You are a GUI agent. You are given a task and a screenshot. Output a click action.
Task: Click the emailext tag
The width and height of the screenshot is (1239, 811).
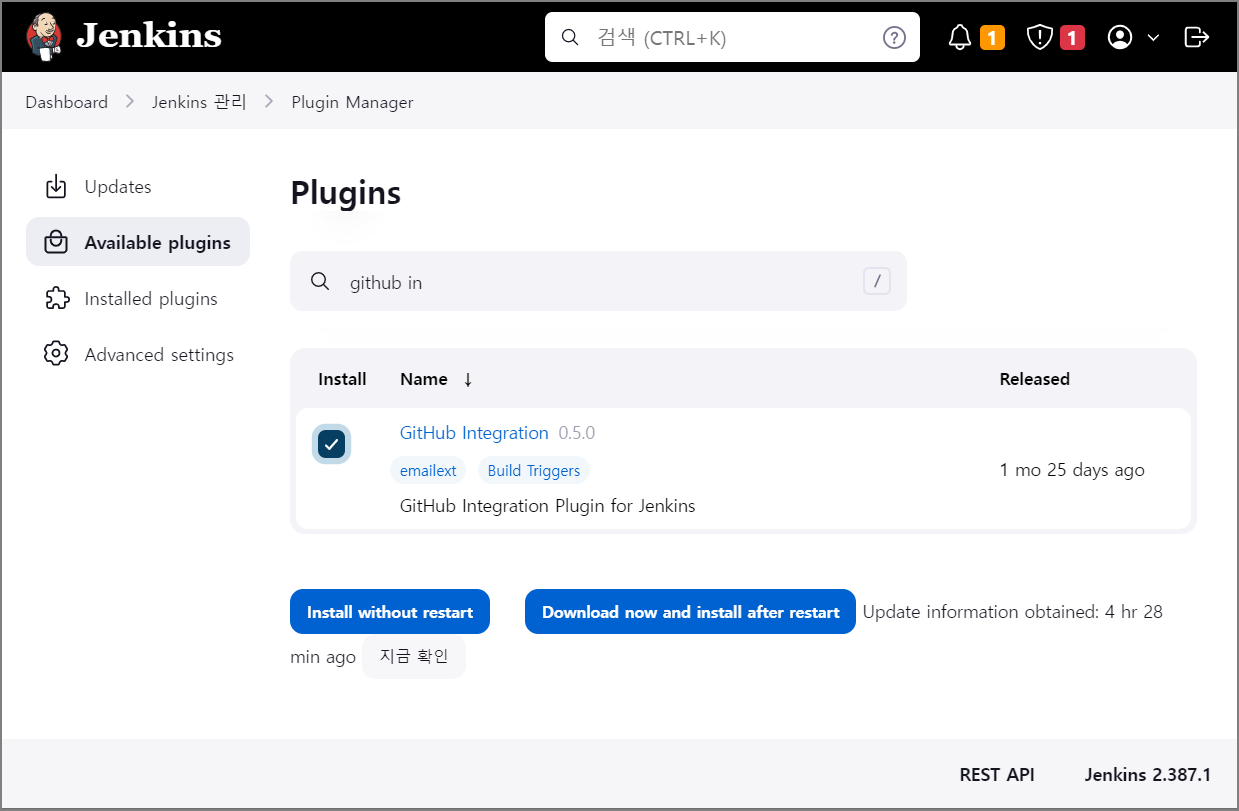coord(428,471)
